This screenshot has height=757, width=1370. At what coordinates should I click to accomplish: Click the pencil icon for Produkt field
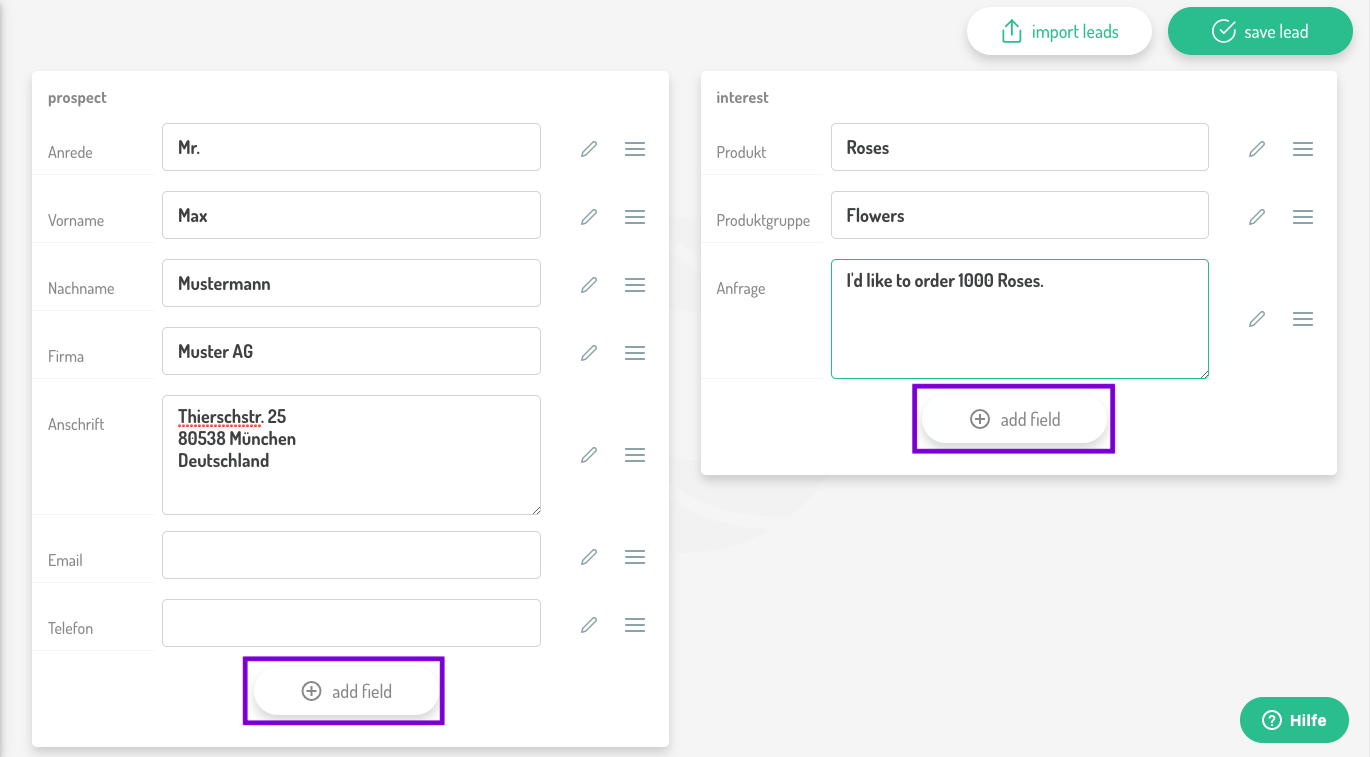point(1257,149)
